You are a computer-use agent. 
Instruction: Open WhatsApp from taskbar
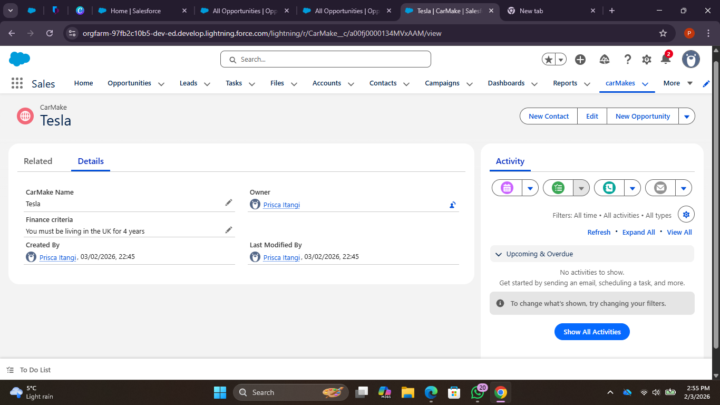pos(478,392)
